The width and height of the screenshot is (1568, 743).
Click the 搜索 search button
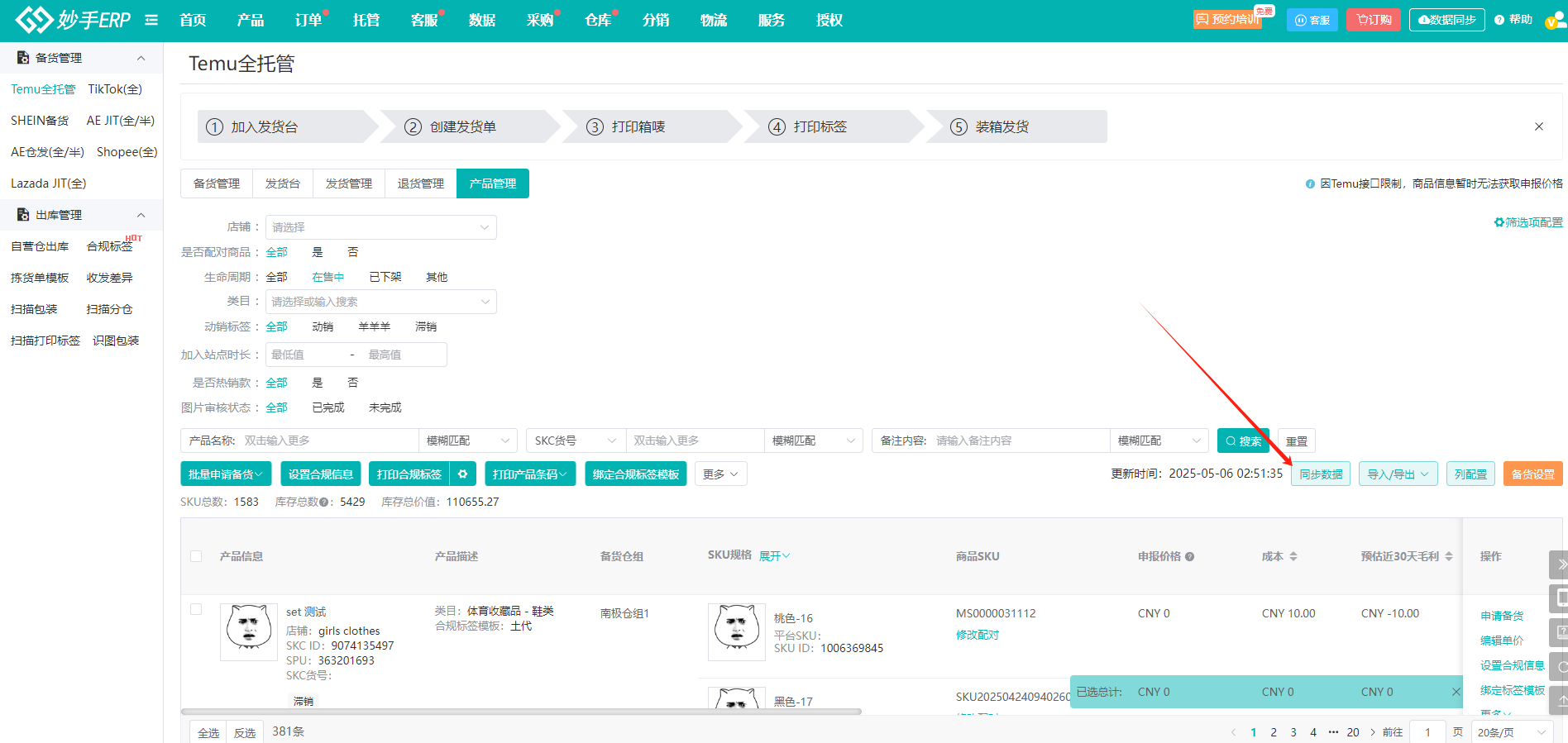pyautogui.click(x=1243, y=441)
